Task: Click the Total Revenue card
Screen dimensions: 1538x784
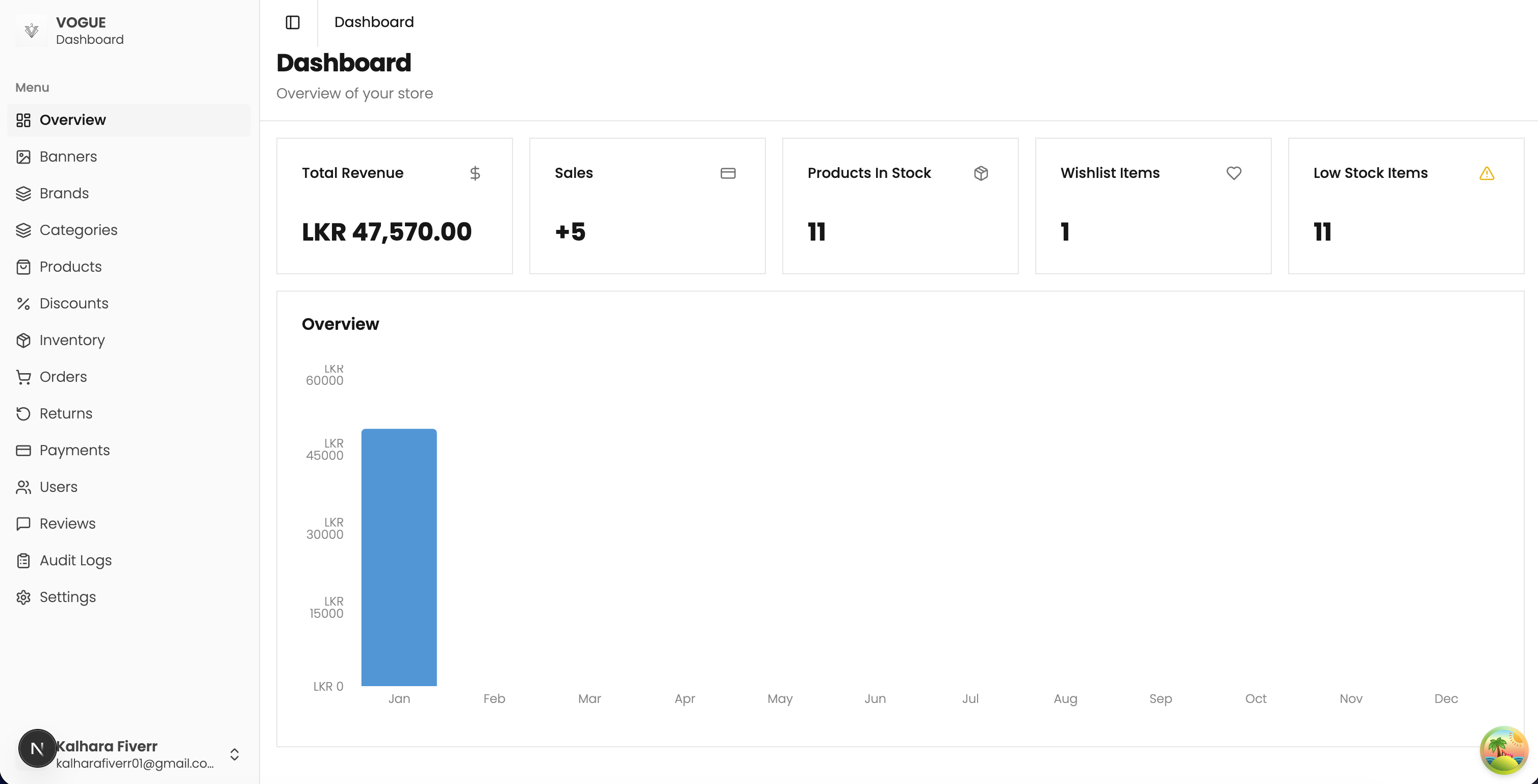Action: pos(394,206)
